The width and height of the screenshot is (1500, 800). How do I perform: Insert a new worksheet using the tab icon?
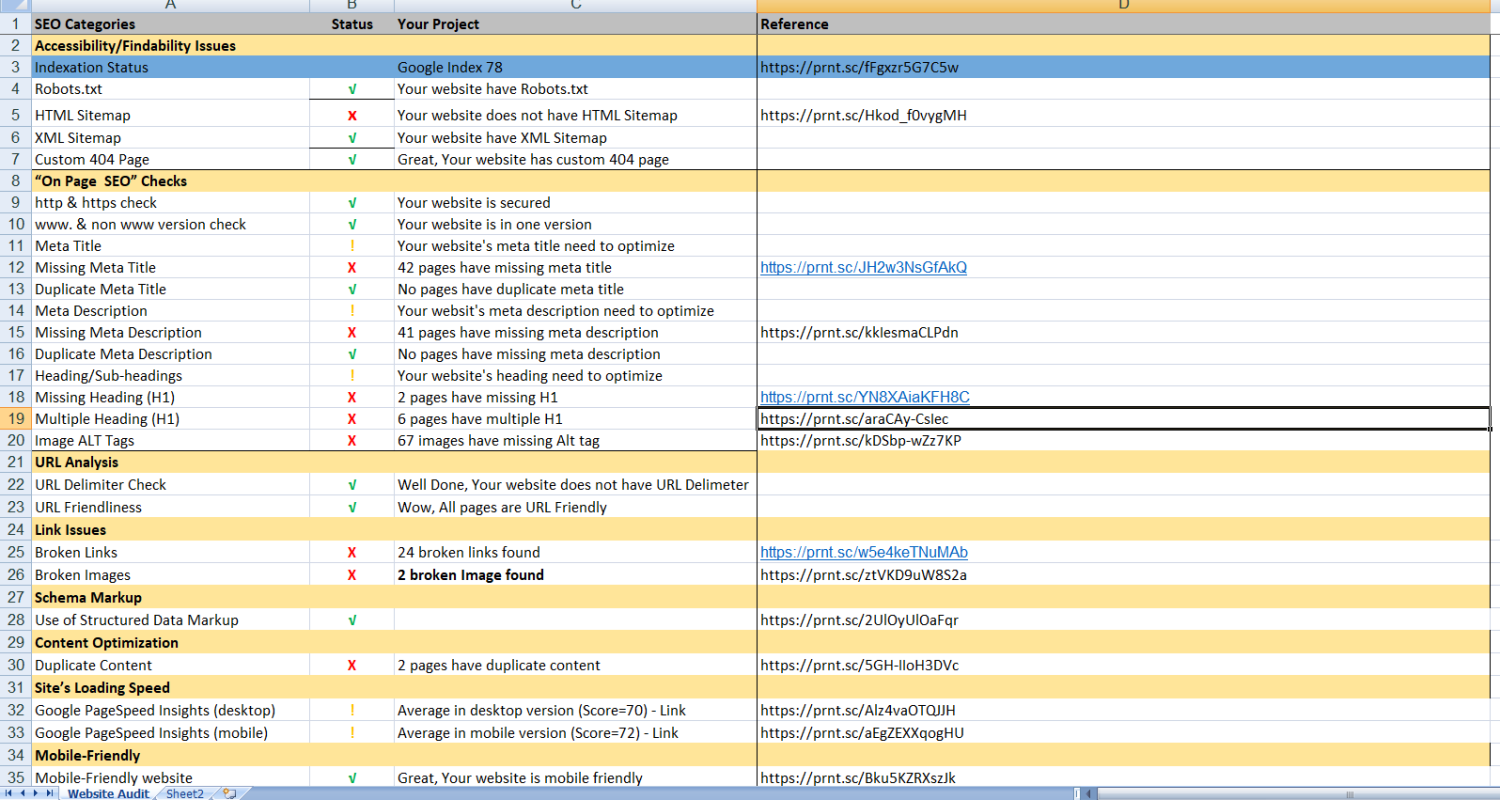coord(229,793)
